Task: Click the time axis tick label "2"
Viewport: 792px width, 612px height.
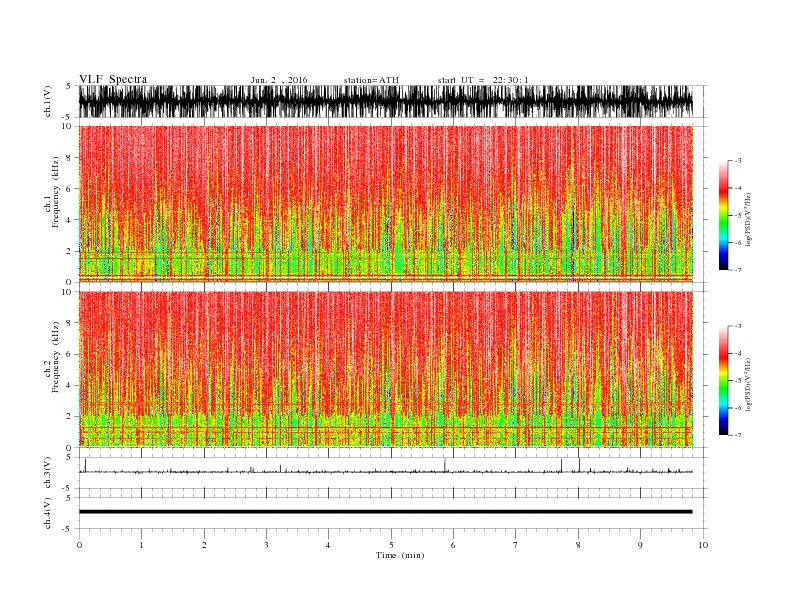Action: [204, 545]
